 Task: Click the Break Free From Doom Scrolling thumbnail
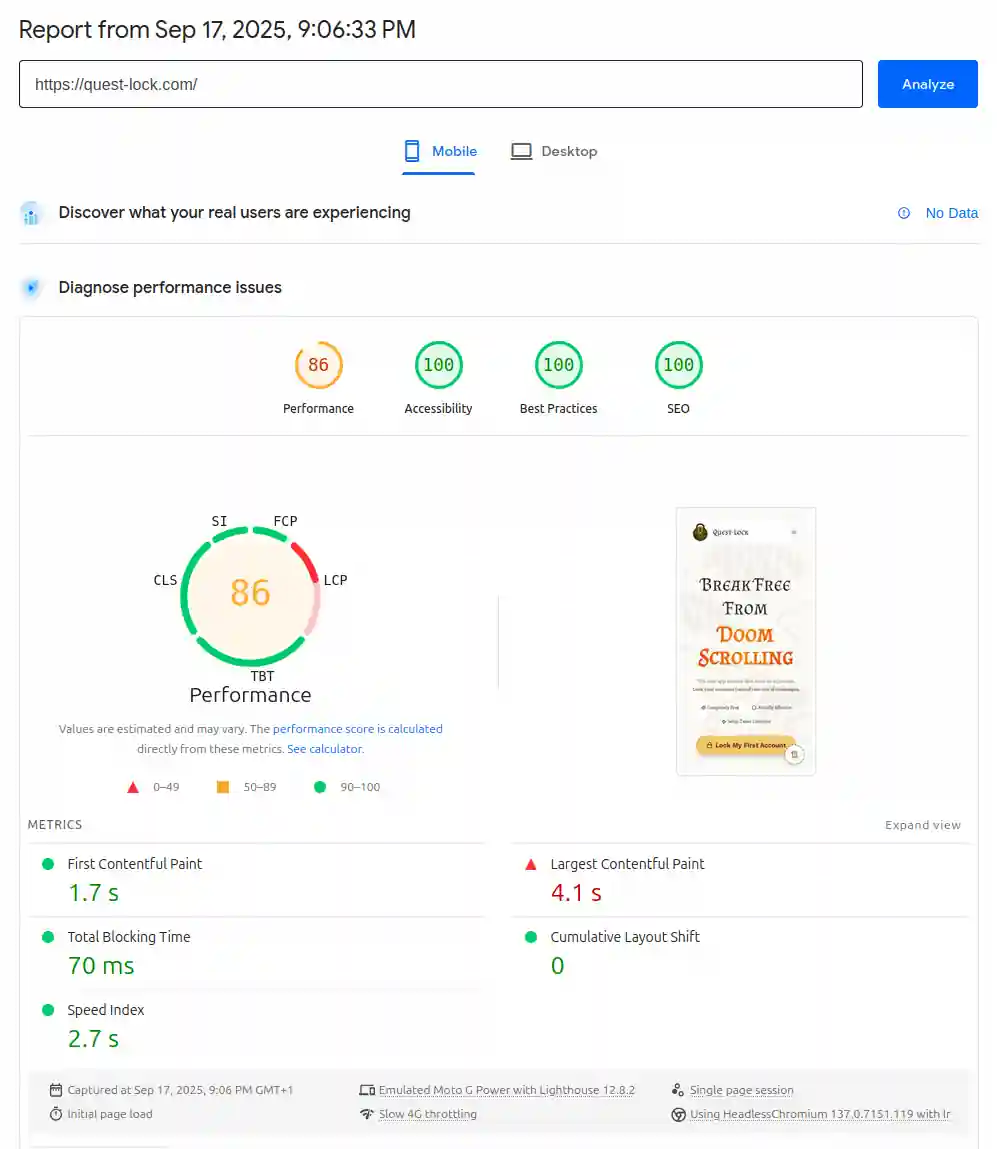click(746, 640)
